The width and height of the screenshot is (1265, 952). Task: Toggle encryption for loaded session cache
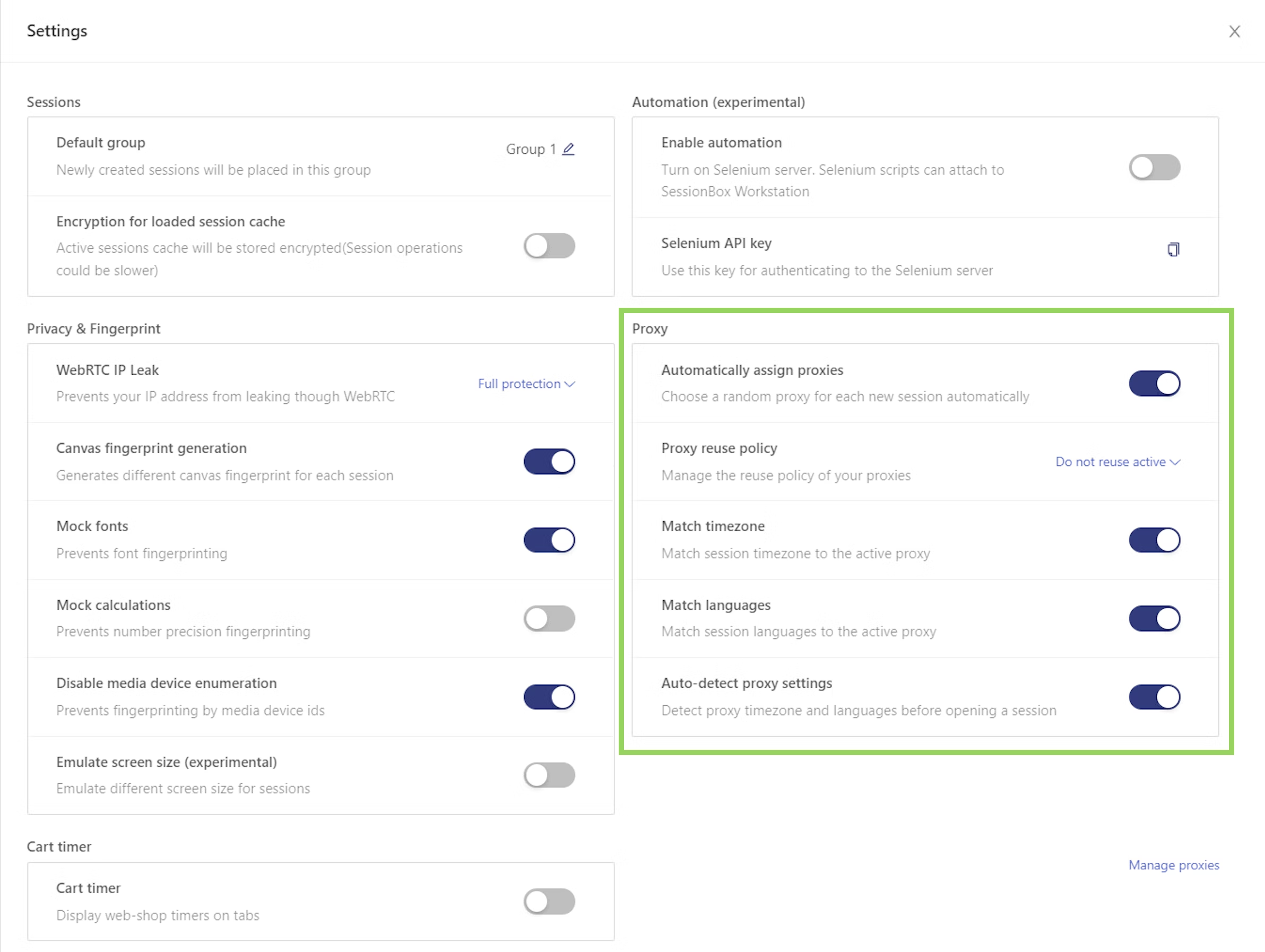[x=549, y=246]
